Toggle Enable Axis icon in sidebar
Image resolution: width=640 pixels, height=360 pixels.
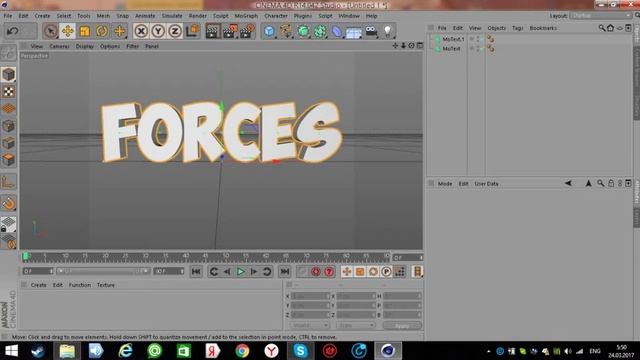8,182
